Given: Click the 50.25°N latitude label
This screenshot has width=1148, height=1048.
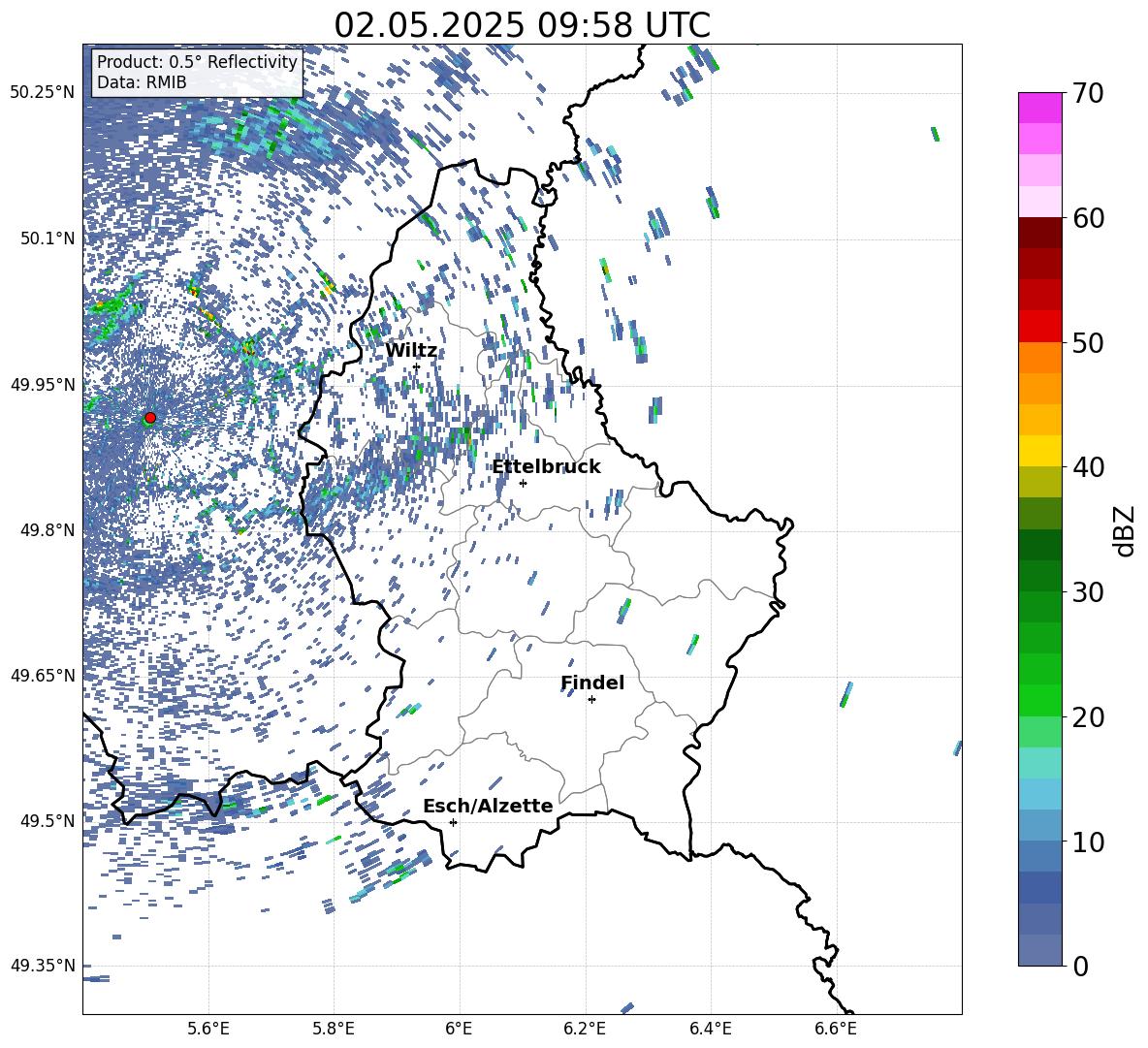Looking at the screenshot, I should tap(43, 93).
